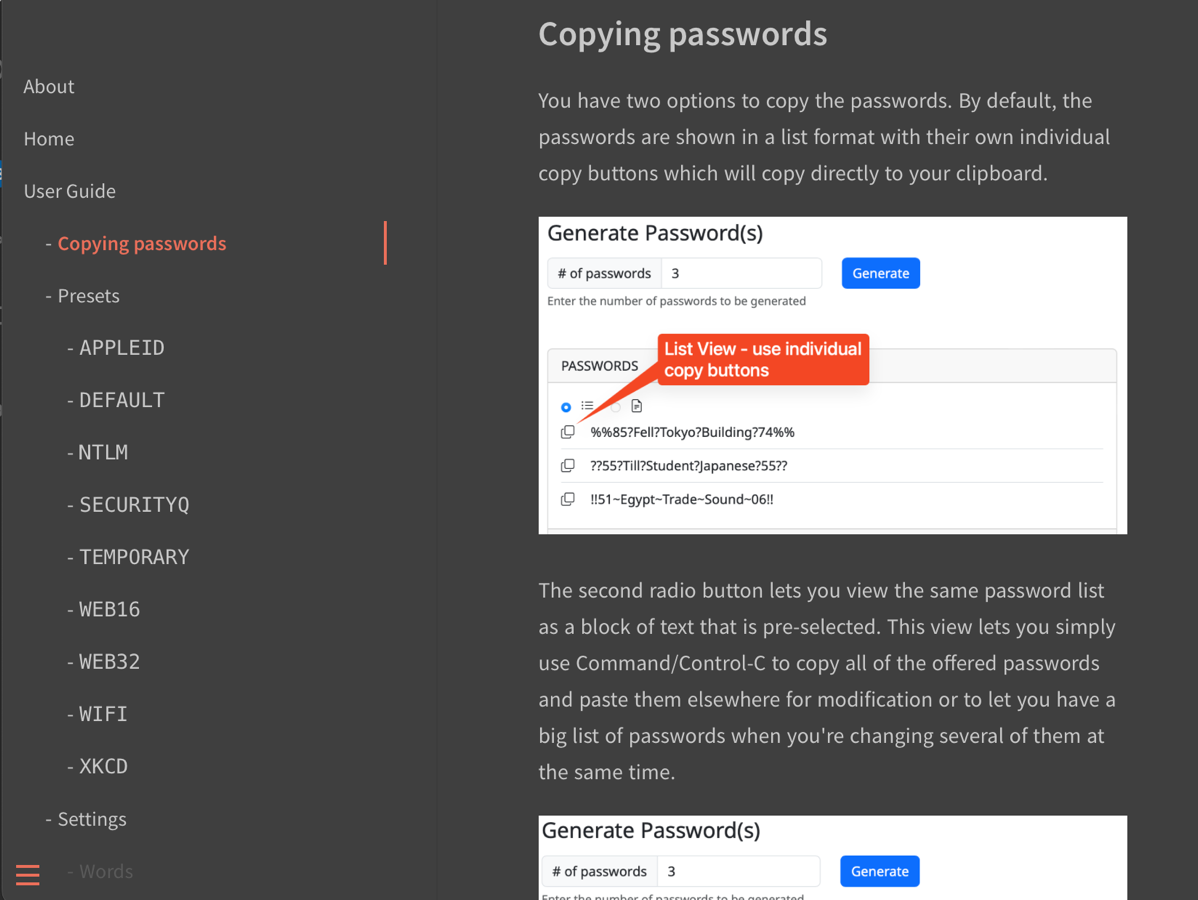The image size is (1198, 900).
Task: Select the WIFI preset link
Action: 104,714
